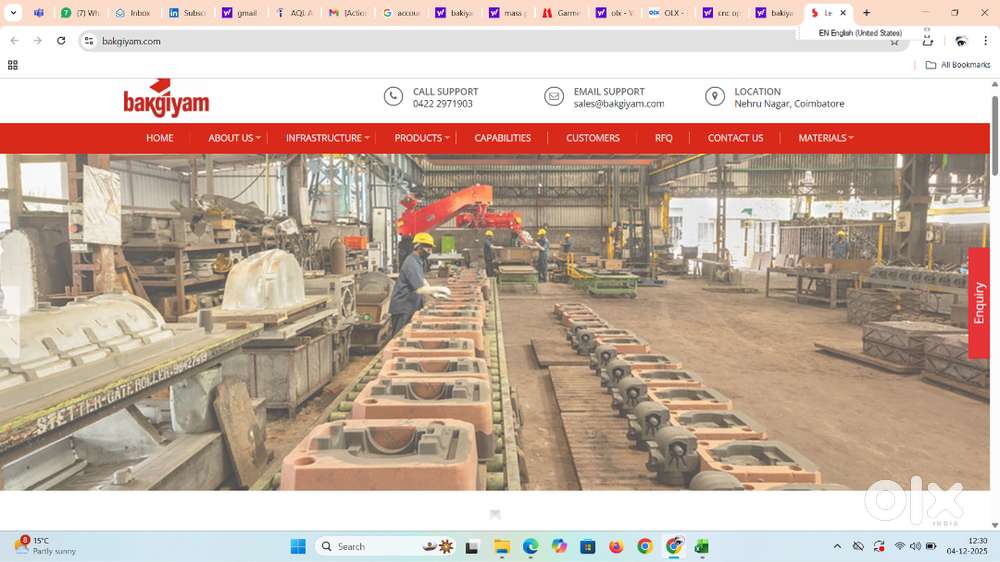
Task: Click the envelope icon beside Email Support
Action: tap(554, 96)
